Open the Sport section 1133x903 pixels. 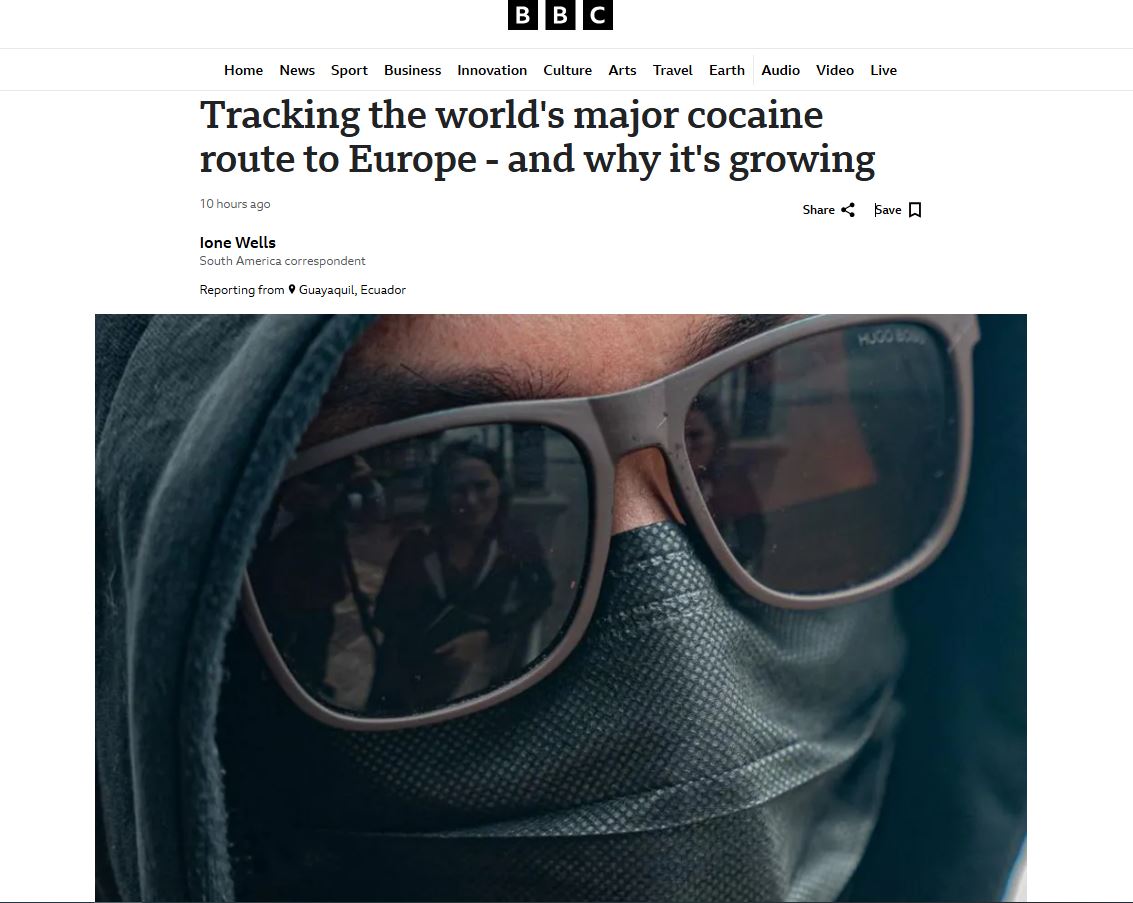[349, 70]
